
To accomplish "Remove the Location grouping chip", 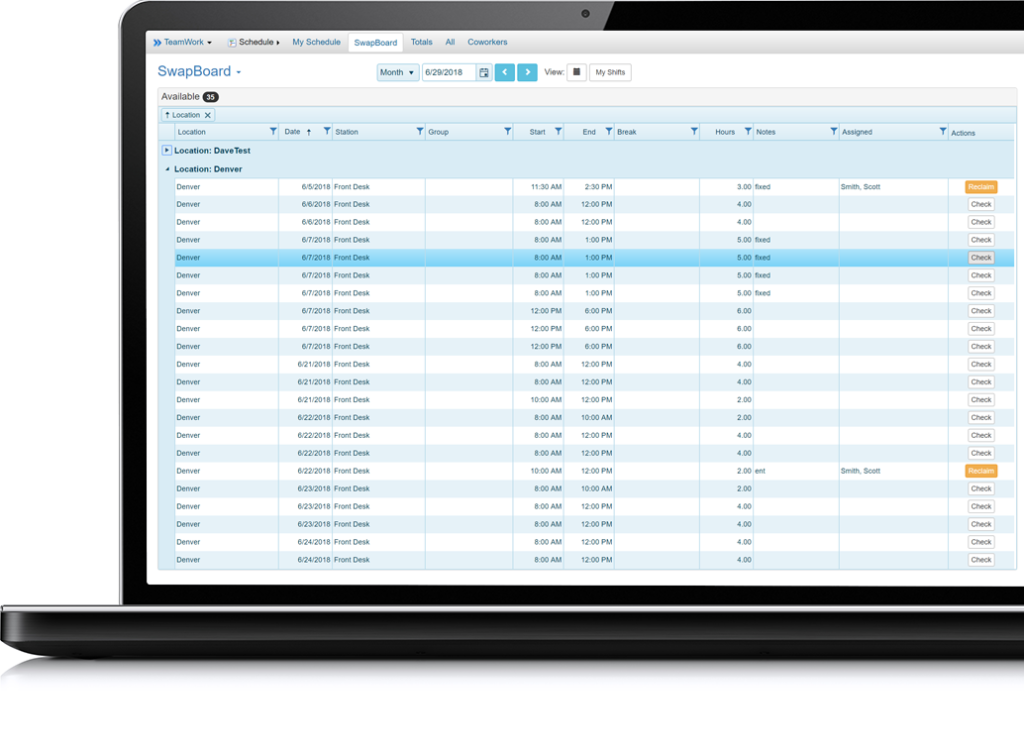I will click(x=208, y=116).
